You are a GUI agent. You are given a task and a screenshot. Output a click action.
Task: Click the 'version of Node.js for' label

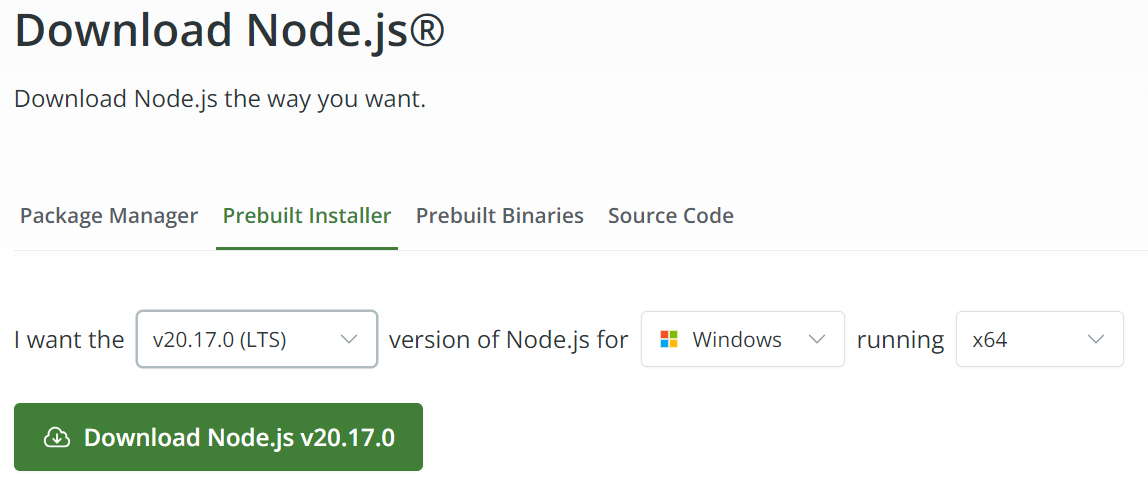tap(509, 340)
